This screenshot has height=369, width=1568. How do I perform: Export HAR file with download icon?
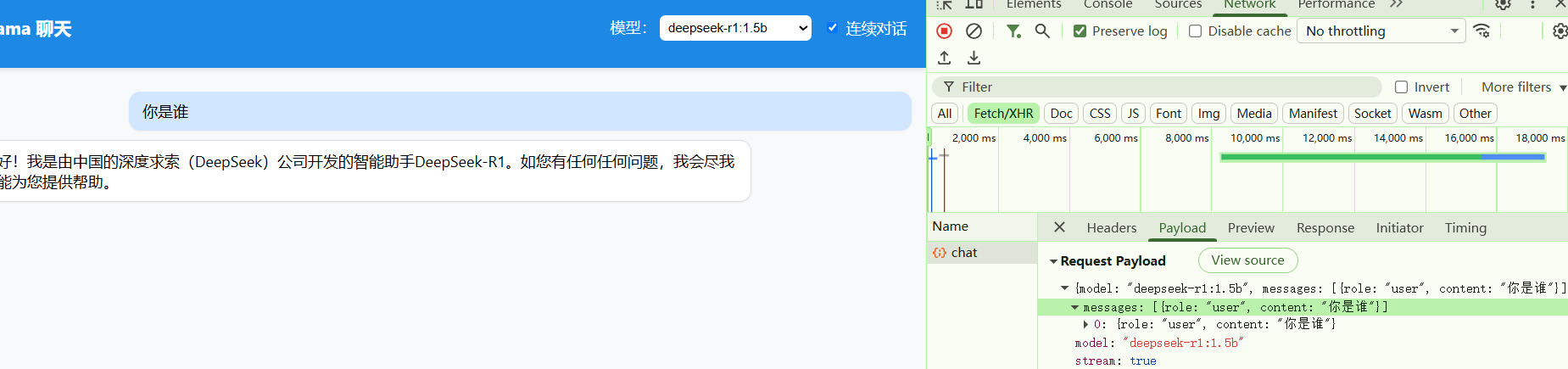974,58
